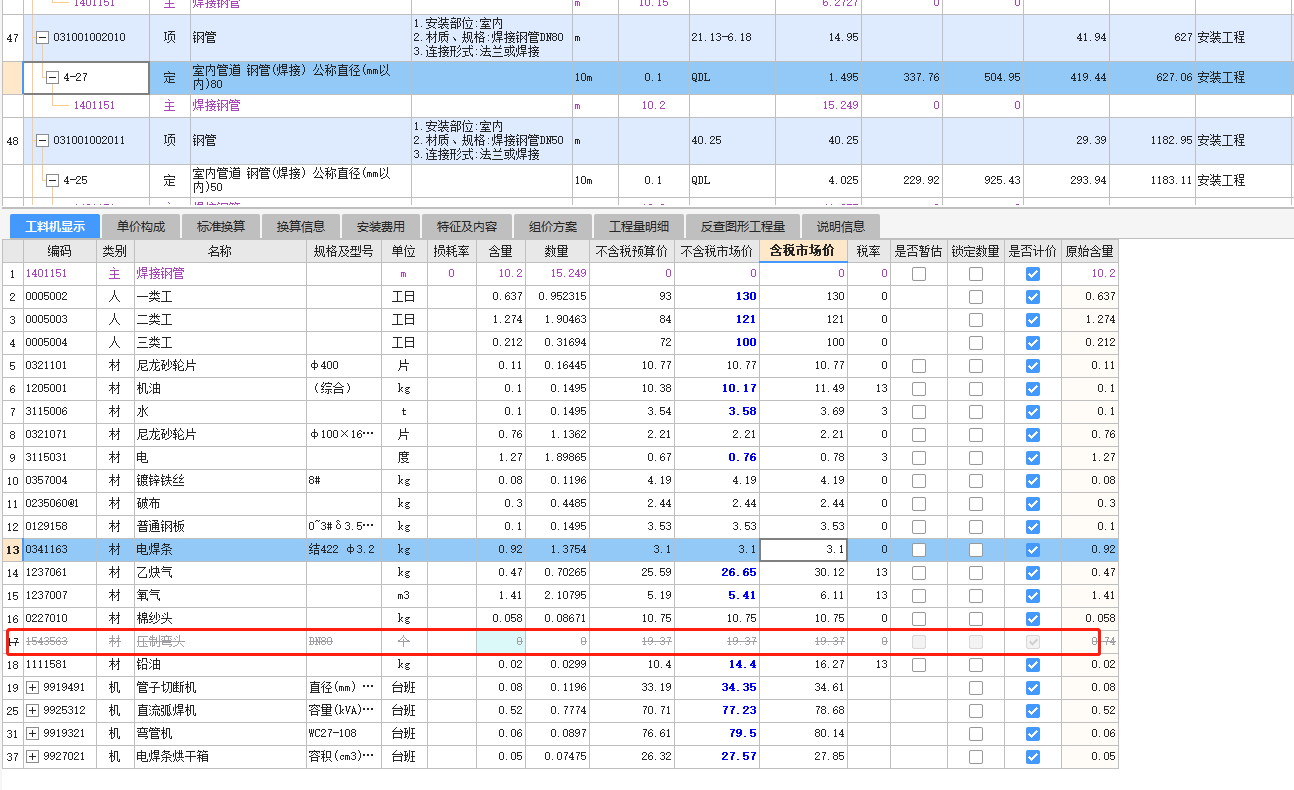The width and height of the screenshot is (1294, 790).
Task: Click market price 77.23 for 直流弧焊机
Action: point(739,710)
